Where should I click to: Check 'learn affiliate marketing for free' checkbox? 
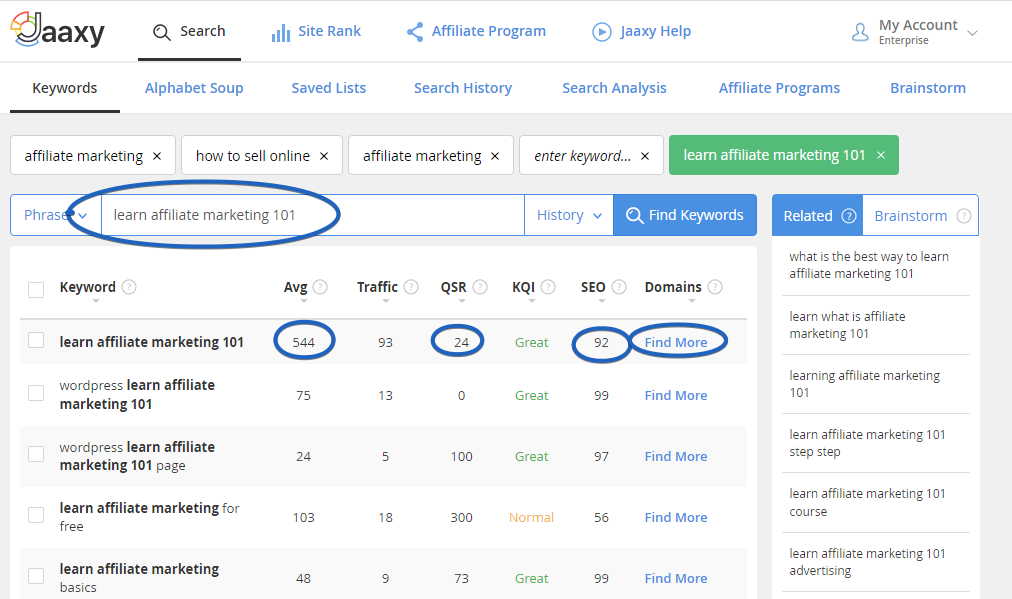click(36, 515)
